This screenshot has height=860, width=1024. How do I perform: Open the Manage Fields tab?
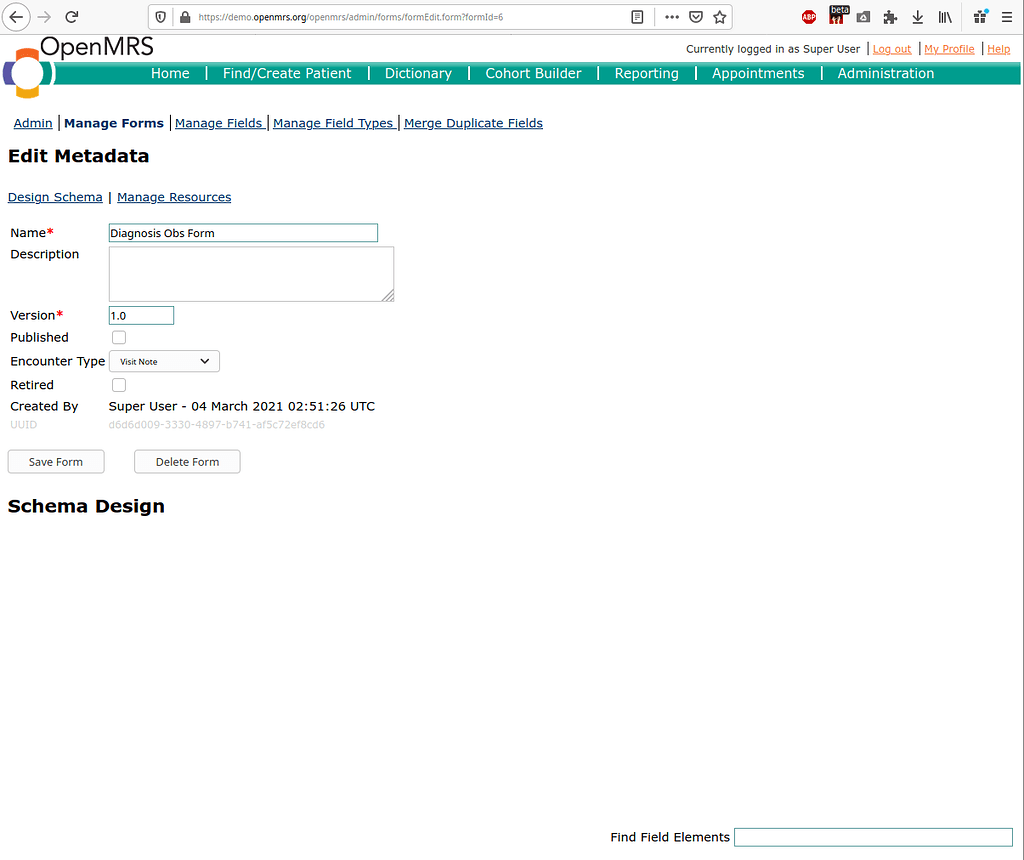(x=219, y=123)
